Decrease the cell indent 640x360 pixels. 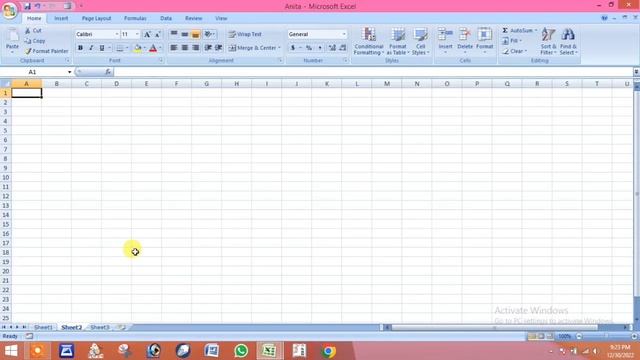pyautogui.click(x=208, y=48)
